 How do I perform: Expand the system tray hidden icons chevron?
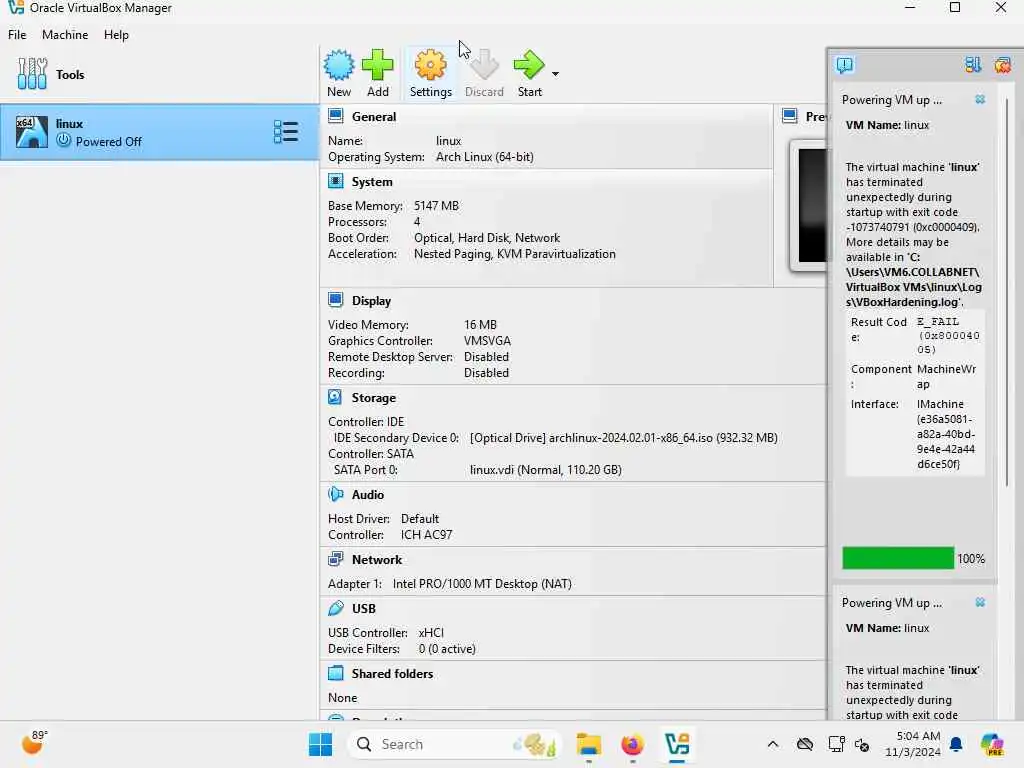point(773,744)
